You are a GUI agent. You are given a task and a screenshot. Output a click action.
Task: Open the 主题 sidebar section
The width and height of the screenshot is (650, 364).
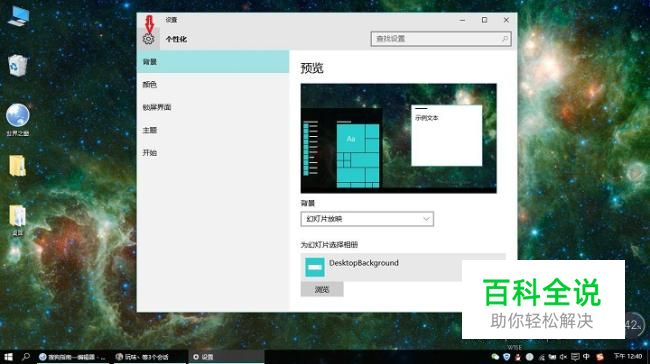click(213, 130)
